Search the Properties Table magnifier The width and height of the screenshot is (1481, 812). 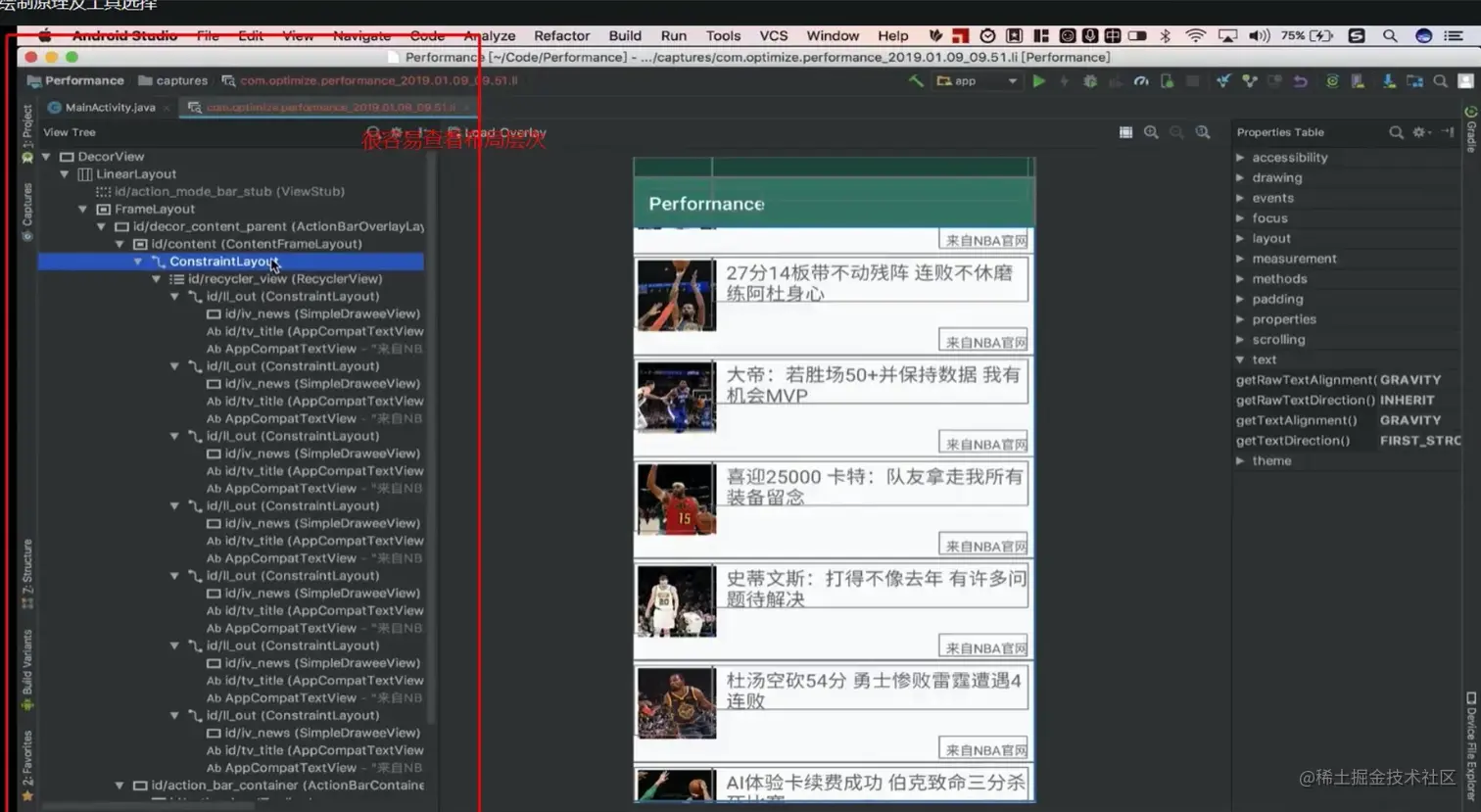1396,132
